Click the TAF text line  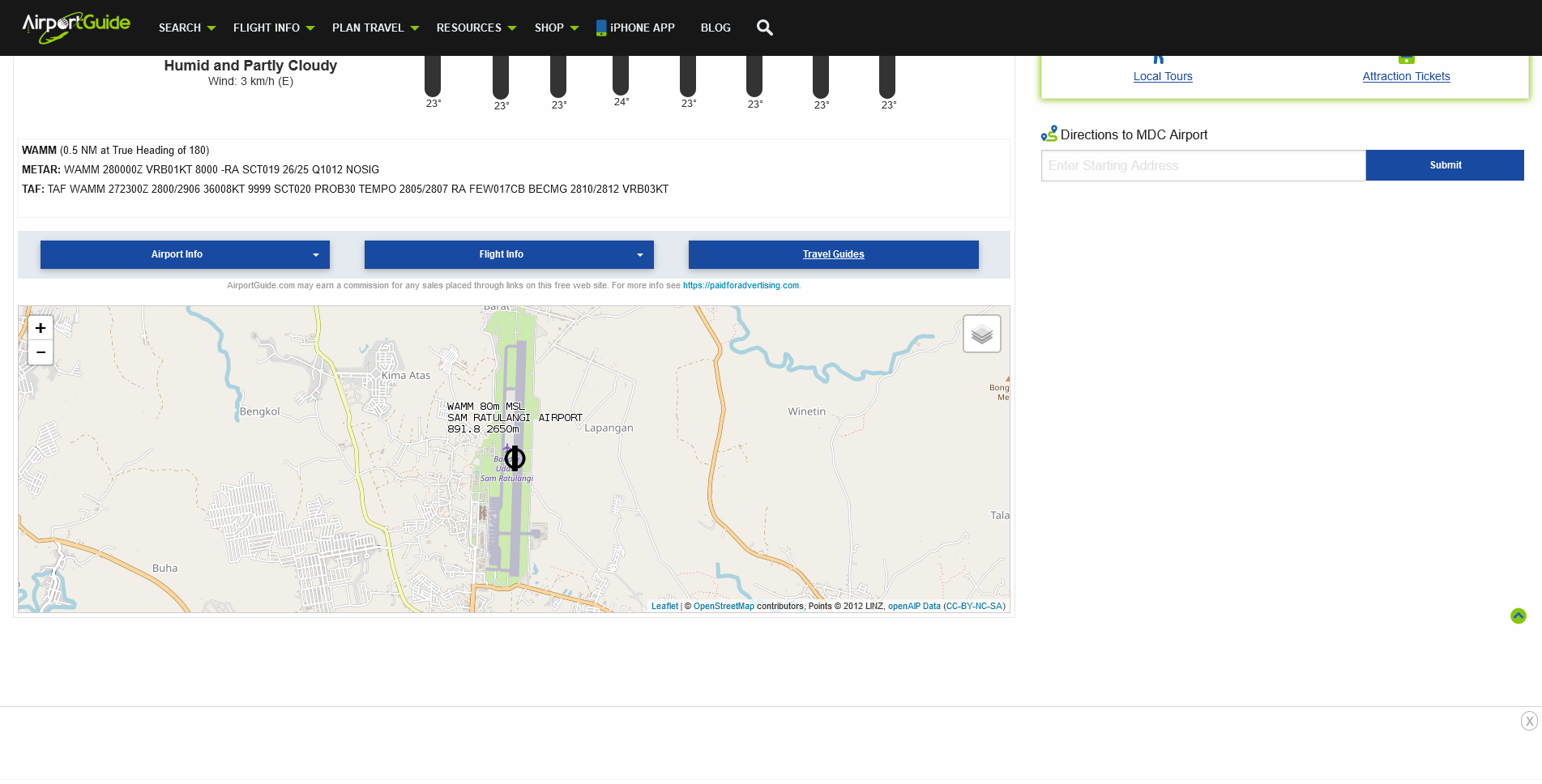[345, 189]
